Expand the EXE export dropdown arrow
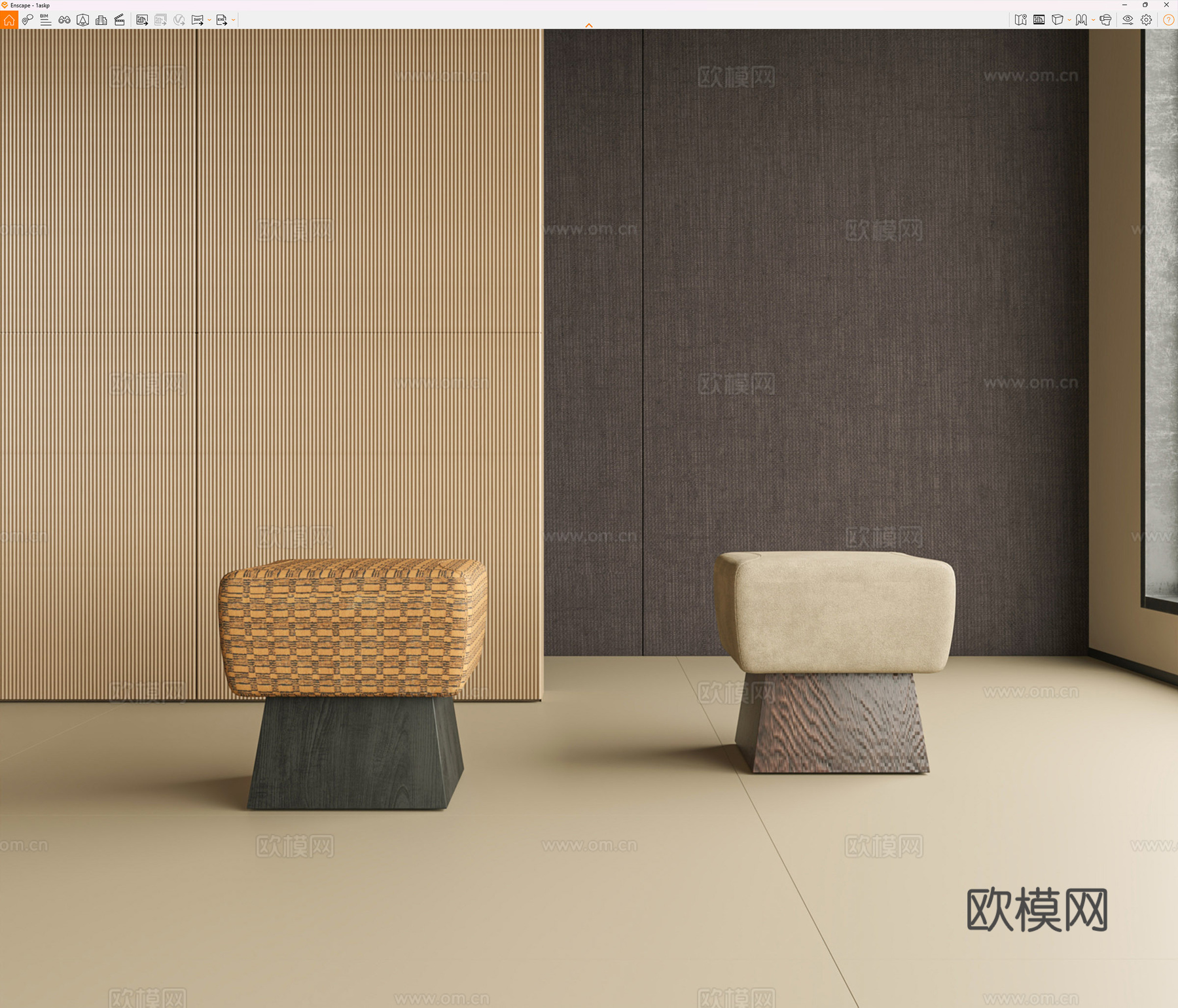The height and width of the screenshot is (1008, 1178). point(234,20)
